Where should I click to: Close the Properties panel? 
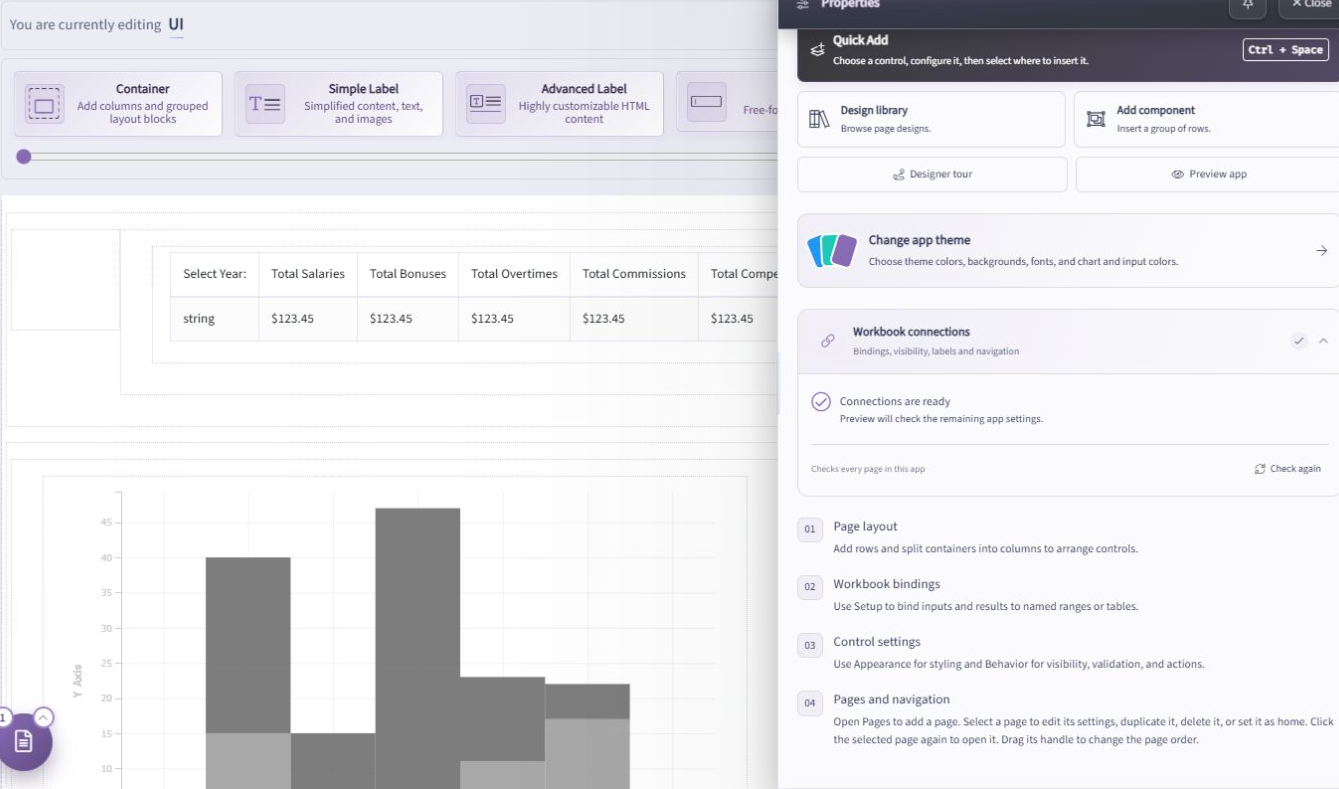click(x=1310, y=6)
